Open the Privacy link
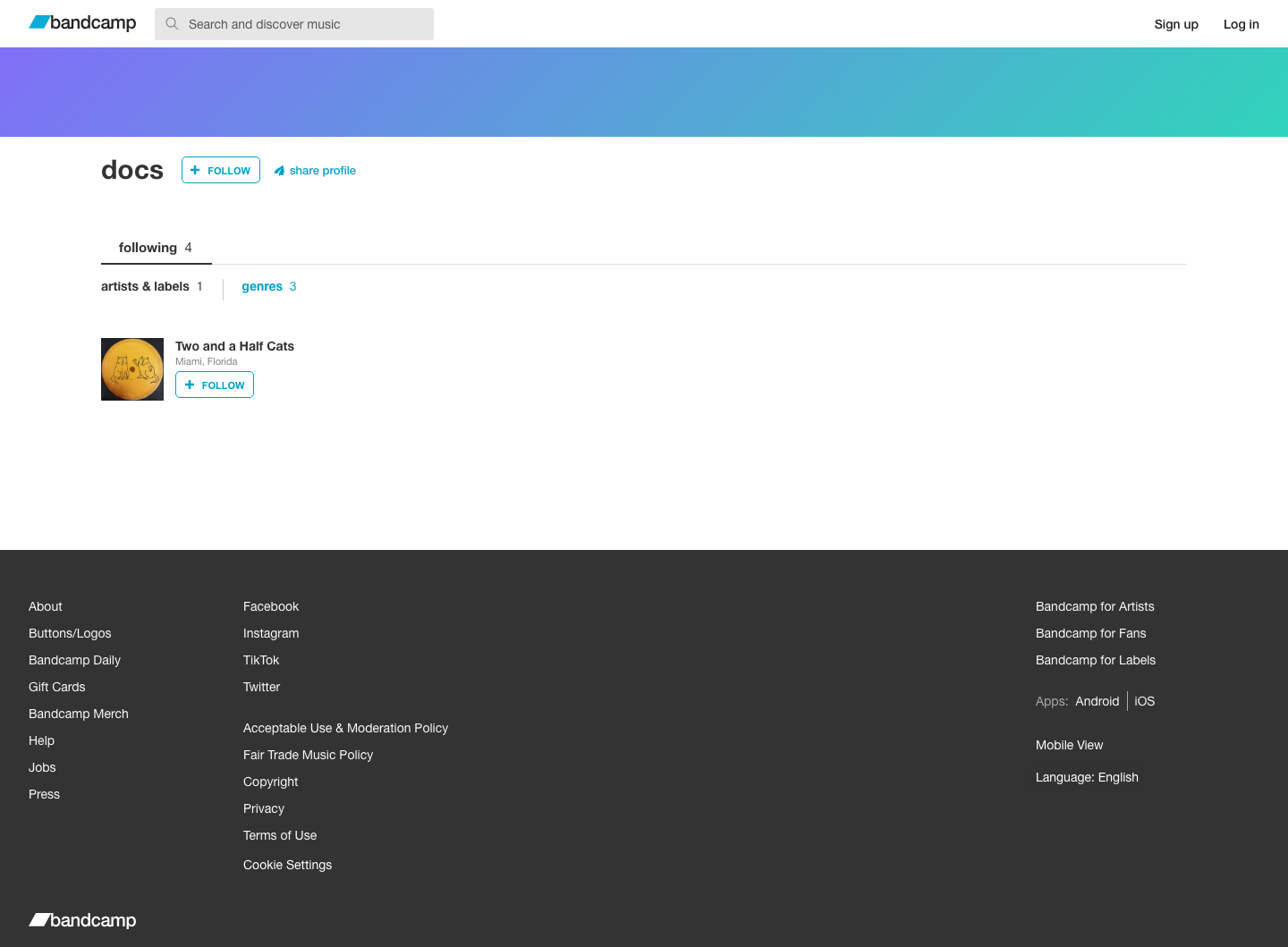The image size is (1288, 947). [264, 808]
